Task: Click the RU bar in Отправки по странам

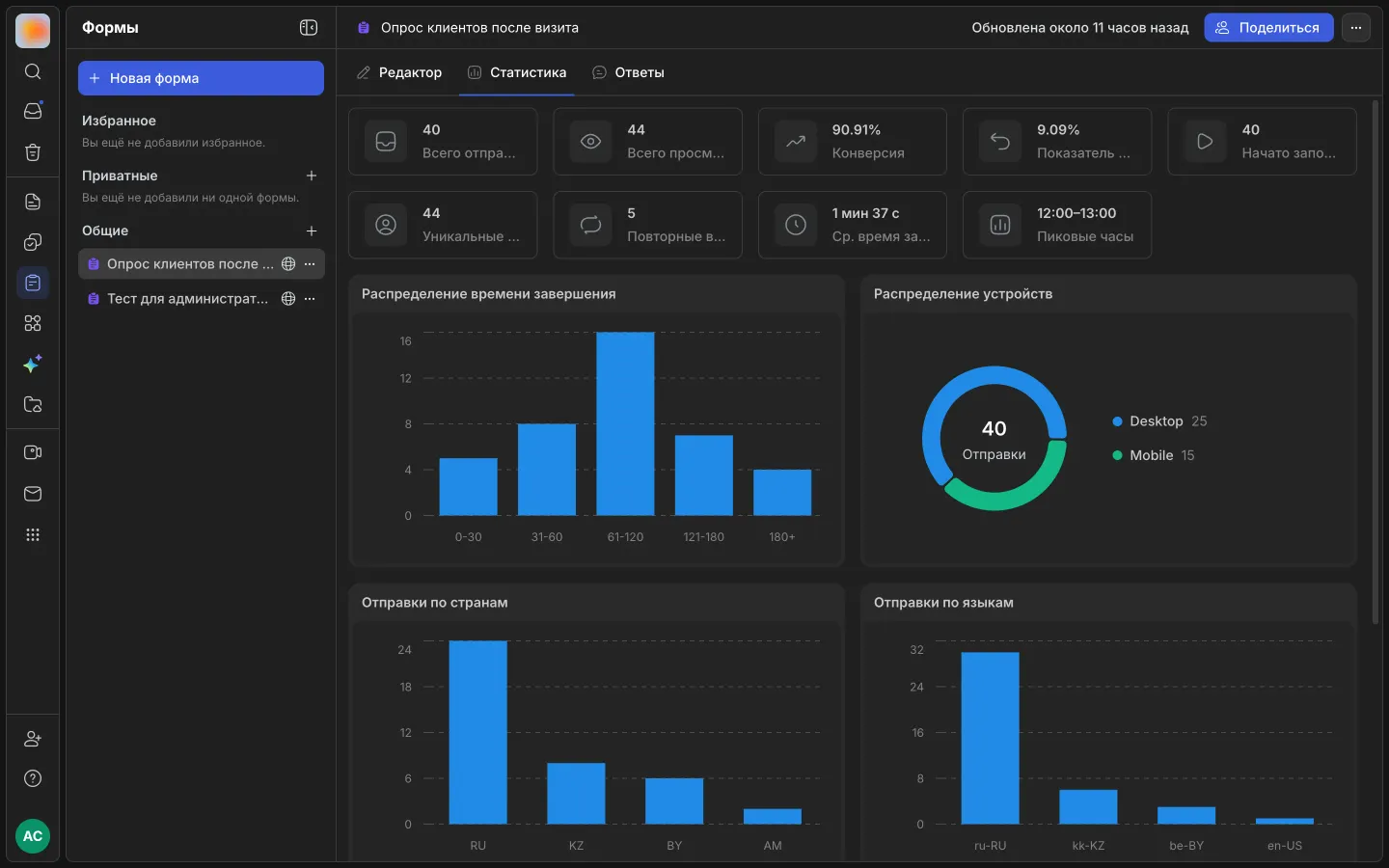Action: (x=478, y=732)
